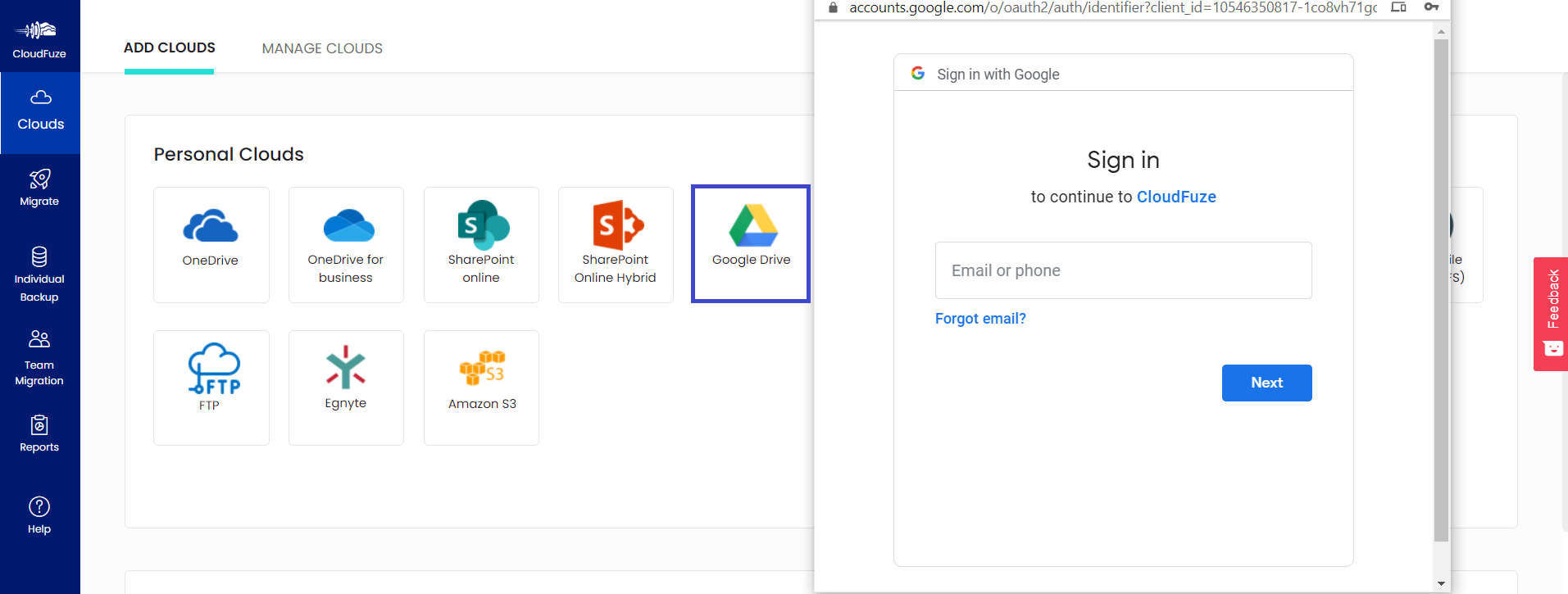Switch to the ADD CLOUDS tab
This screenshot has height=594, width=1568.
[x=170, y=48]
